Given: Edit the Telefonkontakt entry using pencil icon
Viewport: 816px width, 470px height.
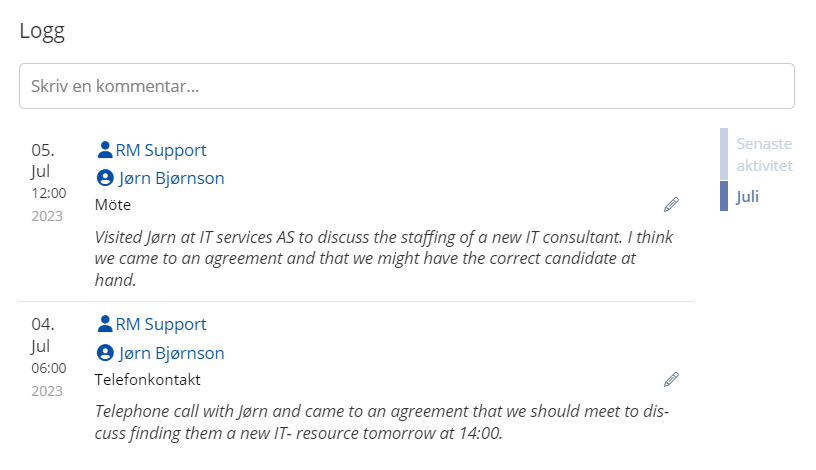Looking at the screenshot, I should click(671, 380).
